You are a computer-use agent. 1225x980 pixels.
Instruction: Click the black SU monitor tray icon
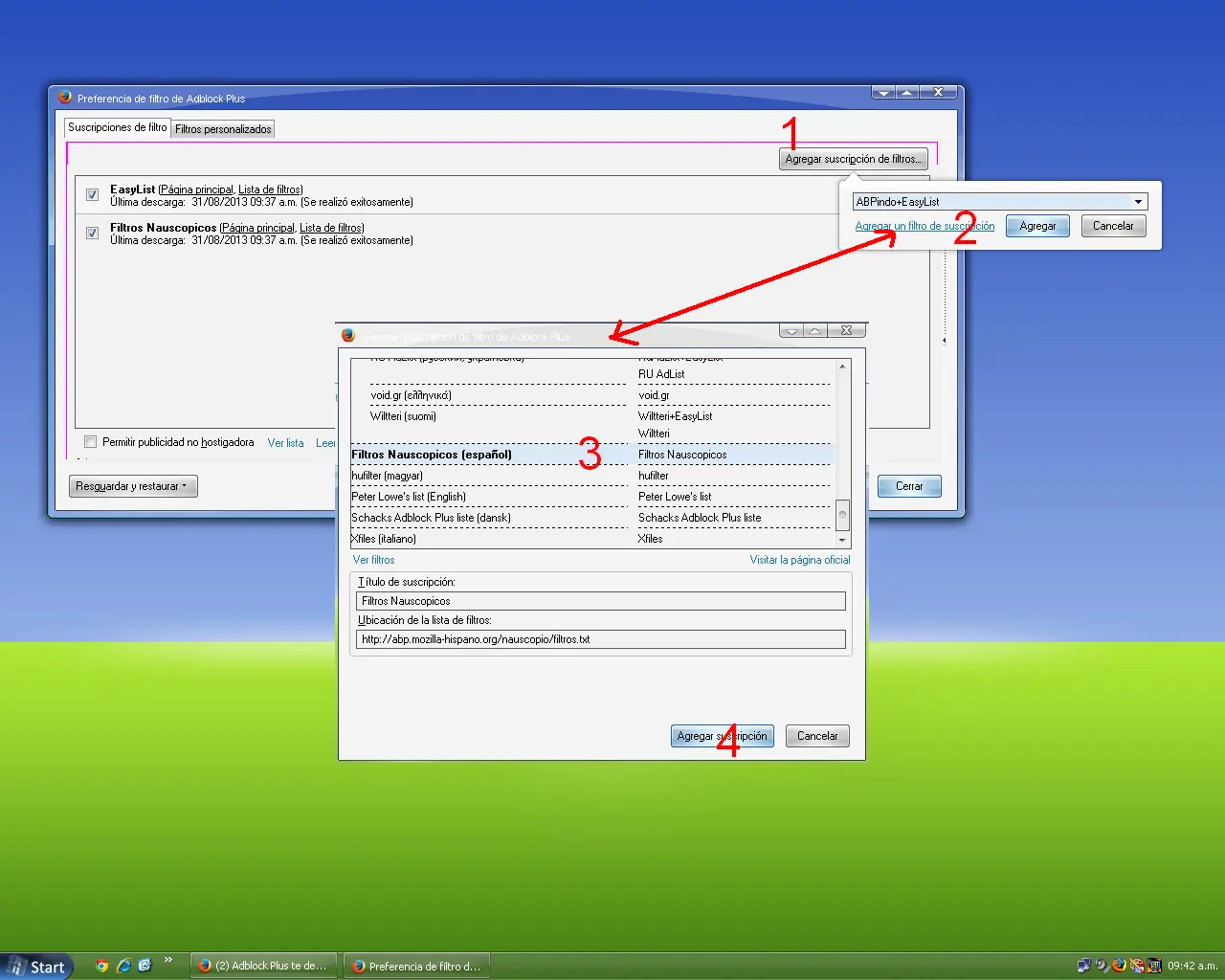[1154, 966]
